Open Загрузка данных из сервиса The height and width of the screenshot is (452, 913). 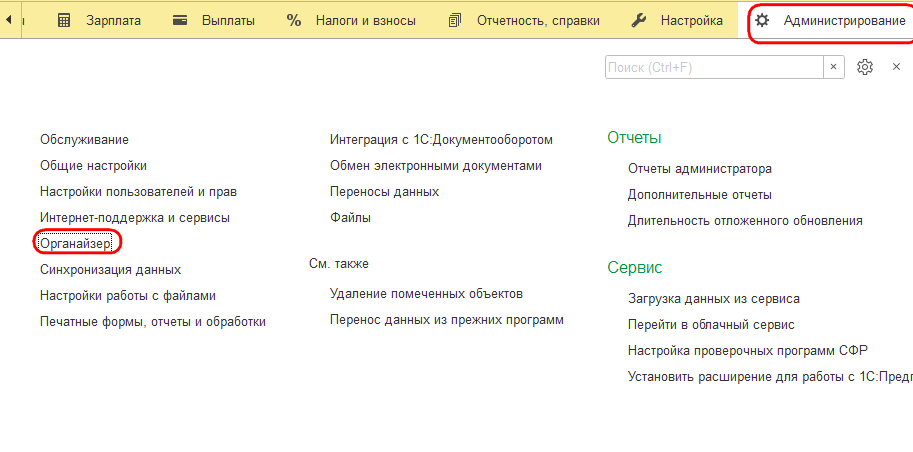714,299
